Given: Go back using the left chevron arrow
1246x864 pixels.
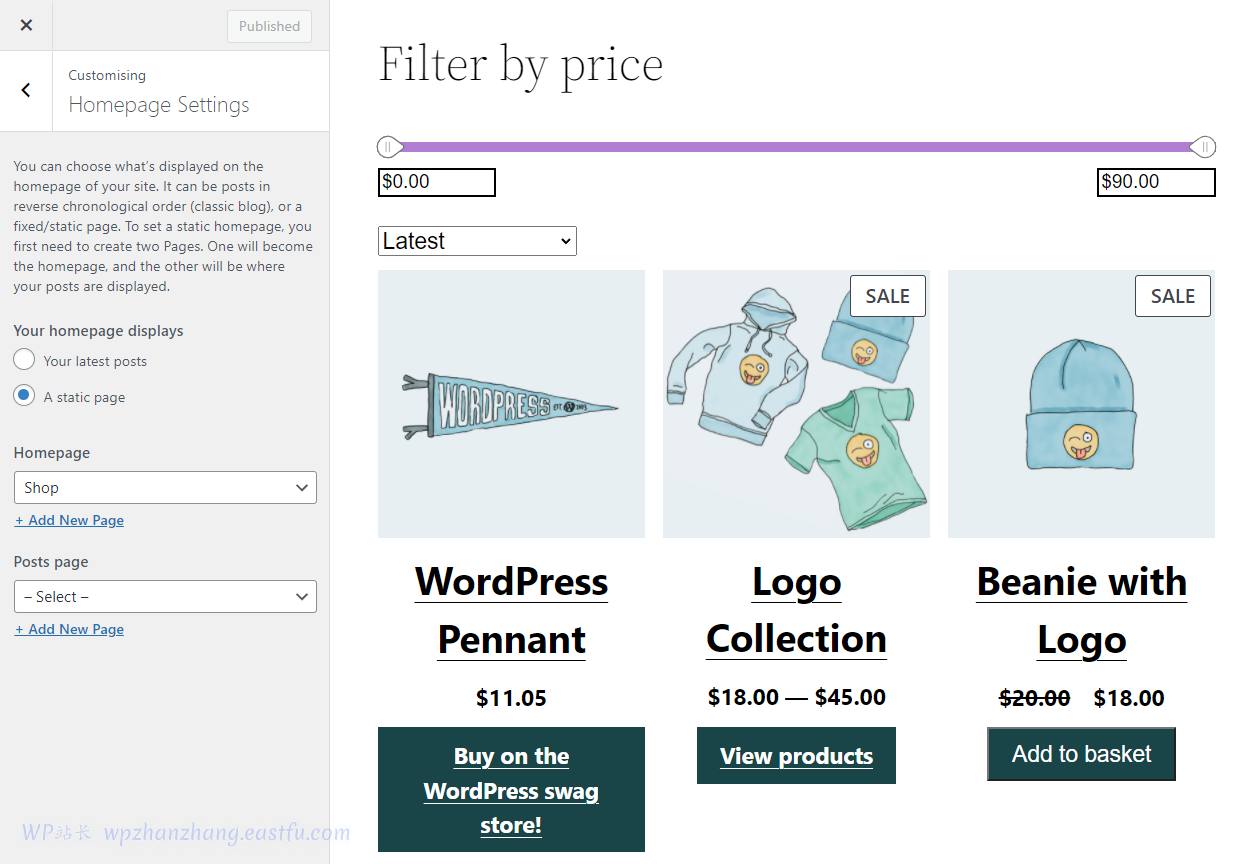Looking at the screenshot, I should point(26,90).
